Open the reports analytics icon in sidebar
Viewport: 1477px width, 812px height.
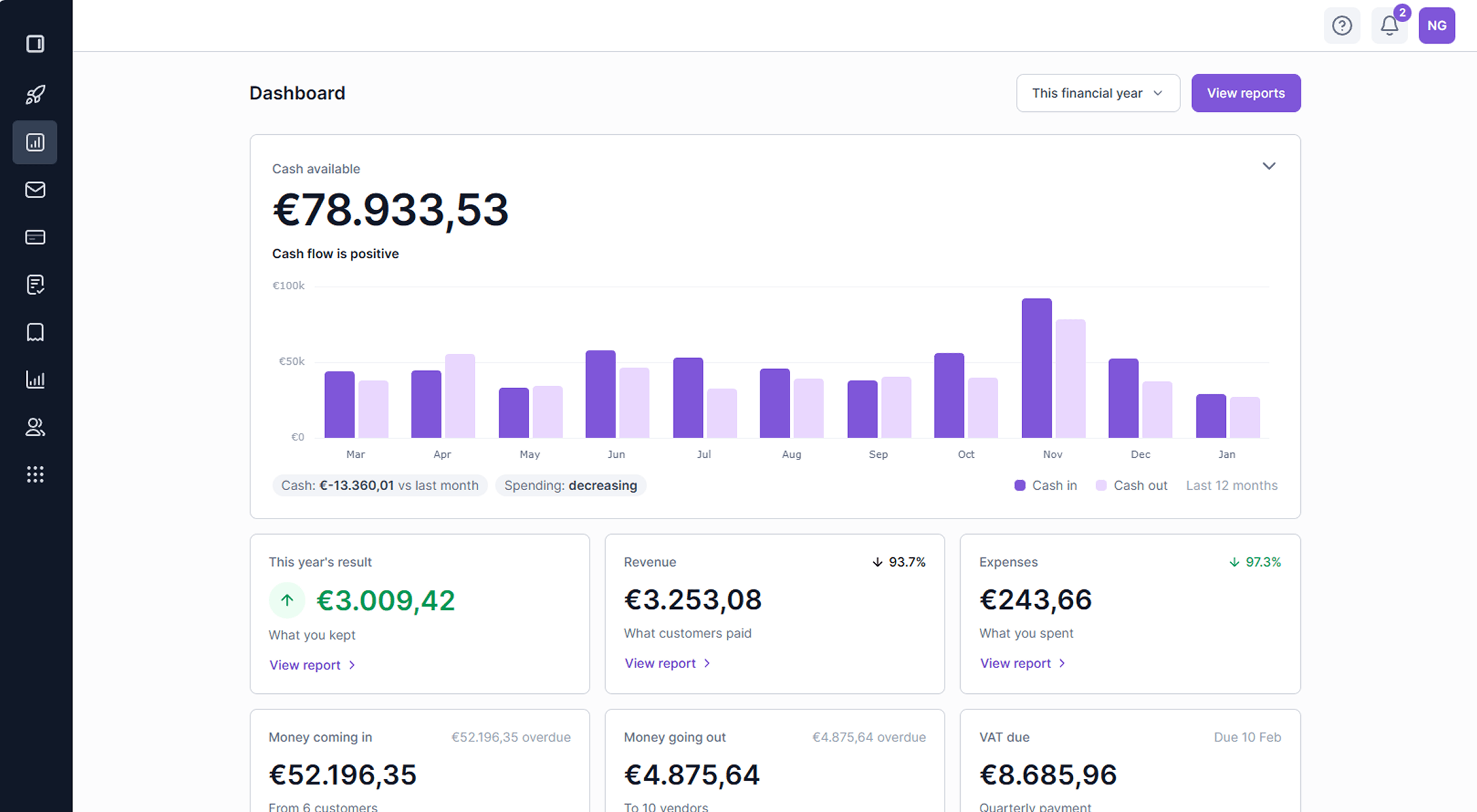(35, 380)
